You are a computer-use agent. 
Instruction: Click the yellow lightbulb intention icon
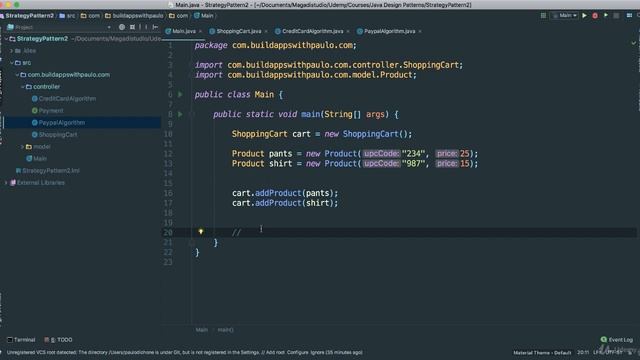[201, 232]
